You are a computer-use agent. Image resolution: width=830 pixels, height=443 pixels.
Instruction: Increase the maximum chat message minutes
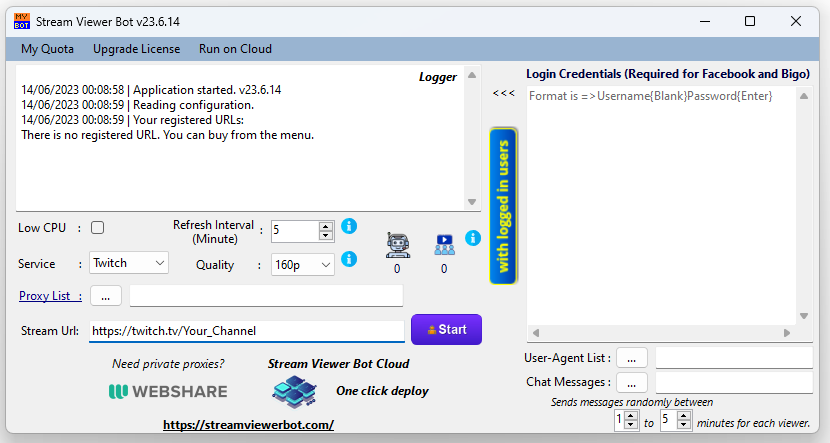click(684, 417)
